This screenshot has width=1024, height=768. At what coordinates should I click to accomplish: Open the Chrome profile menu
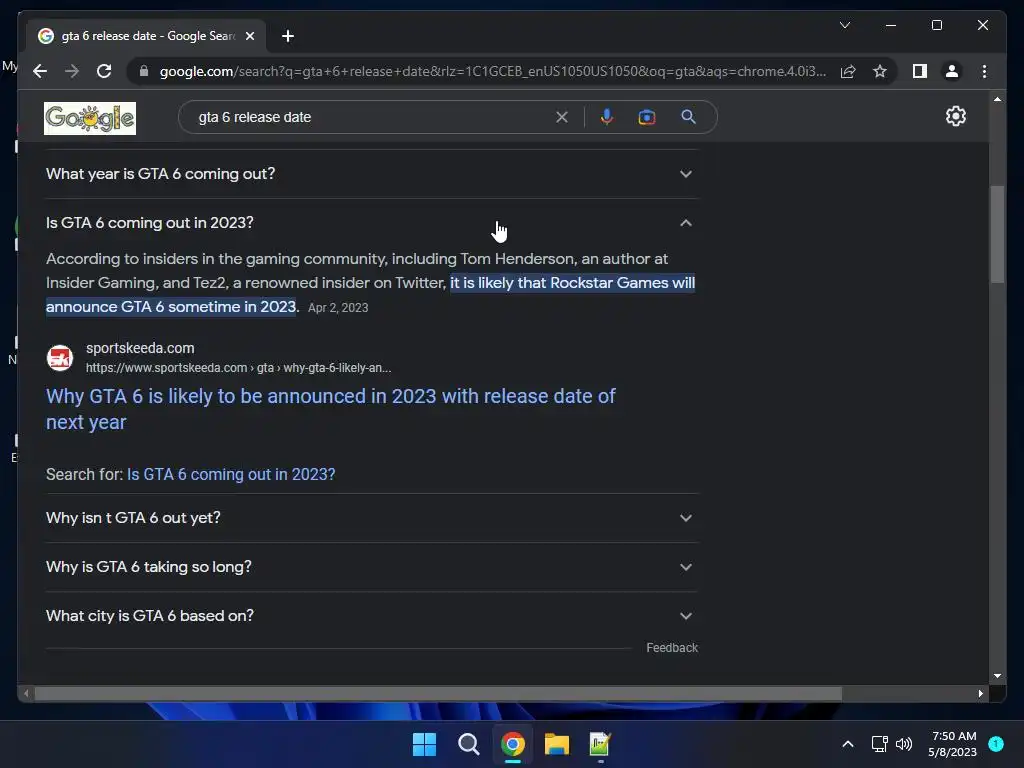[952, 71]
